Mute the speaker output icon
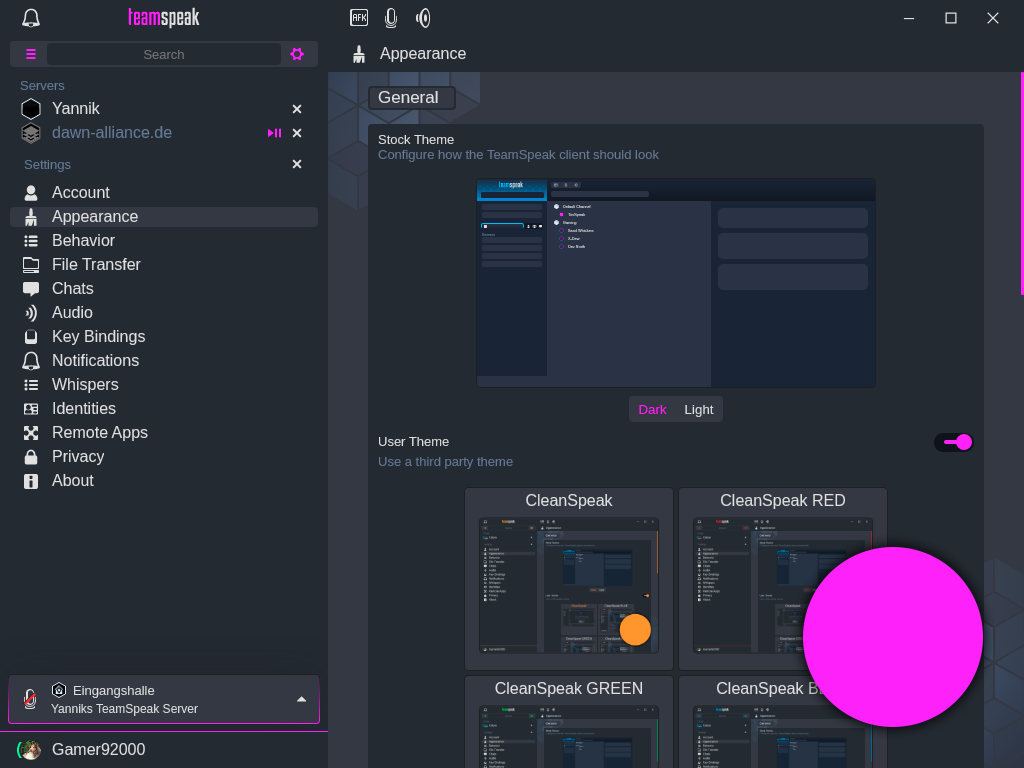The width and height of the screenshot is (1024, 768). click(x=423, y=18)
